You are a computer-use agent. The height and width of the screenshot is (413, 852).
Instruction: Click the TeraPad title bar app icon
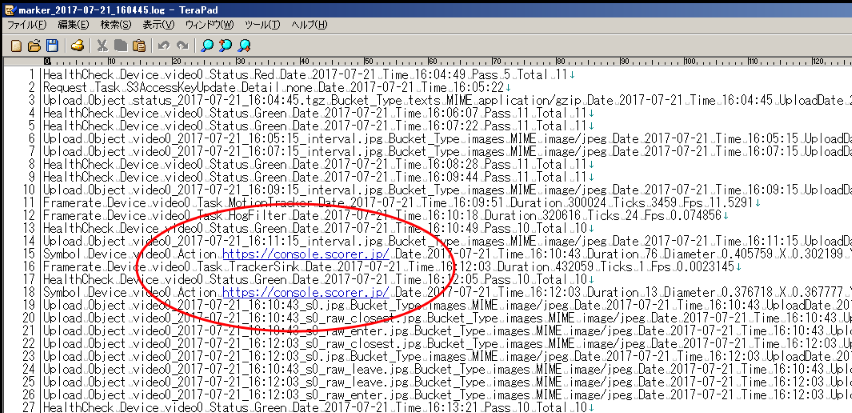[9, 9]
